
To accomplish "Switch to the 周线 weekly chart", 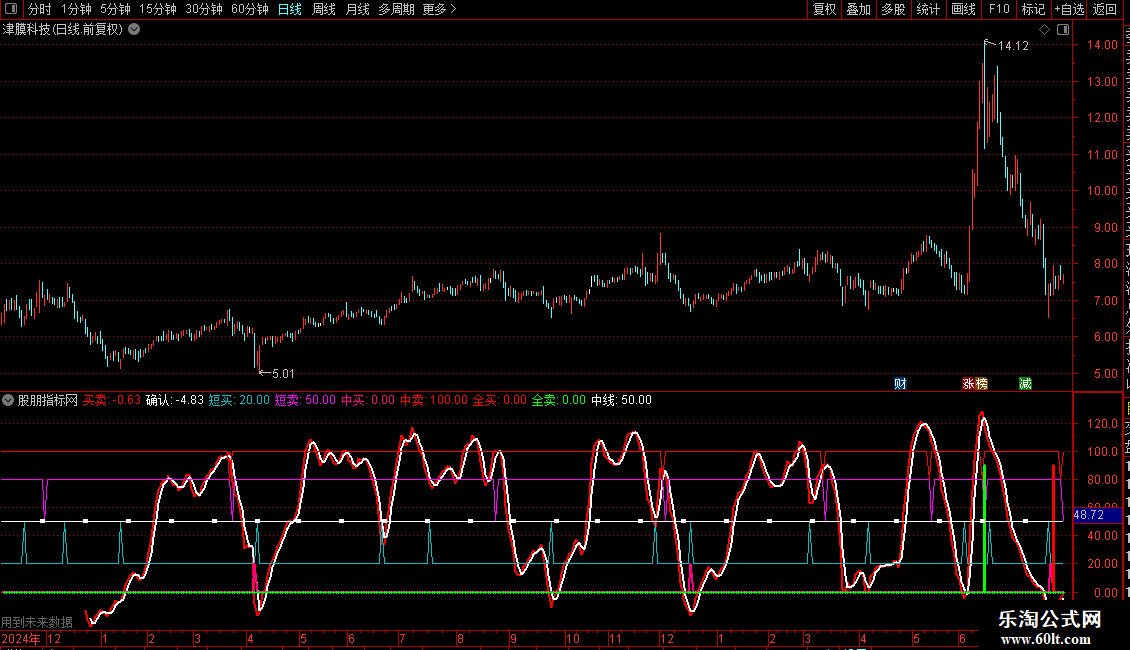I will click(x=324, y=9).
